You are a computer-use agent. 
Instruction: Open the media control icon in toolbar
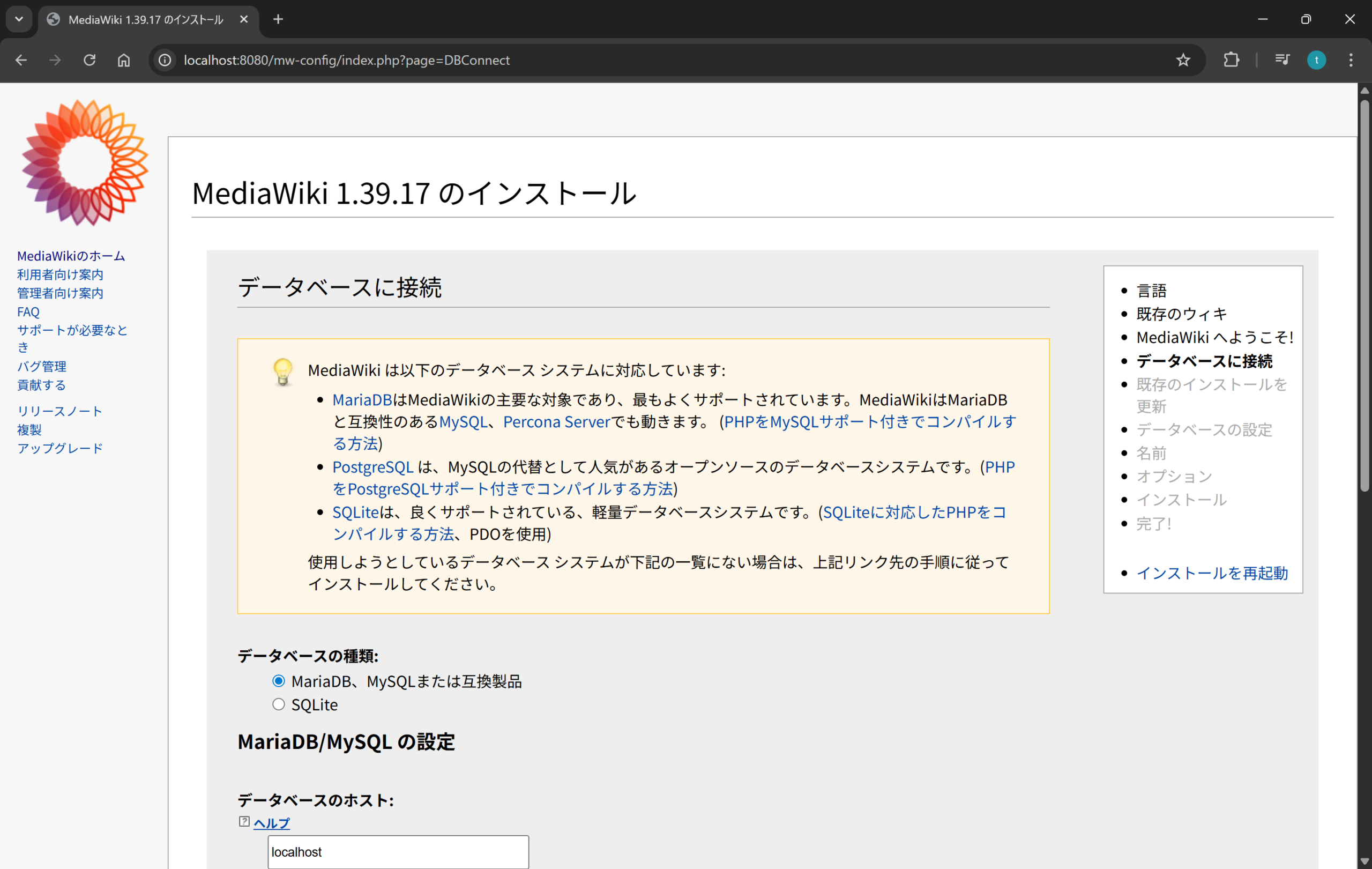click(x=1282, y=60)
